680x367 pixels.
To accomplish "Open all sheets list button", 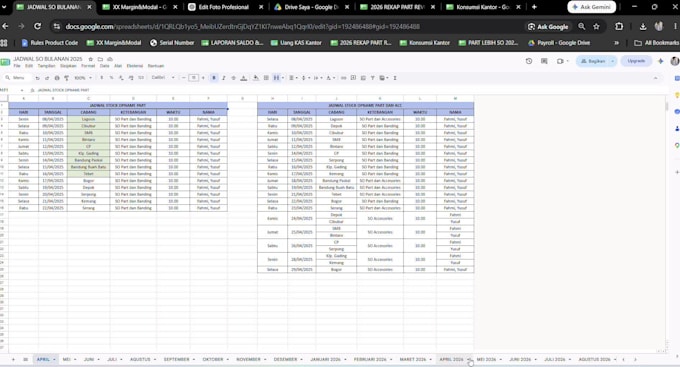I will pos(25,360).
